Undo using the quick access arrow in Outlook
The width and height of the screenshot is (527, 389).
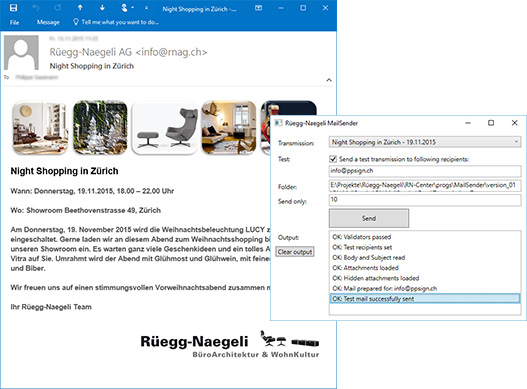click(36, 8)
